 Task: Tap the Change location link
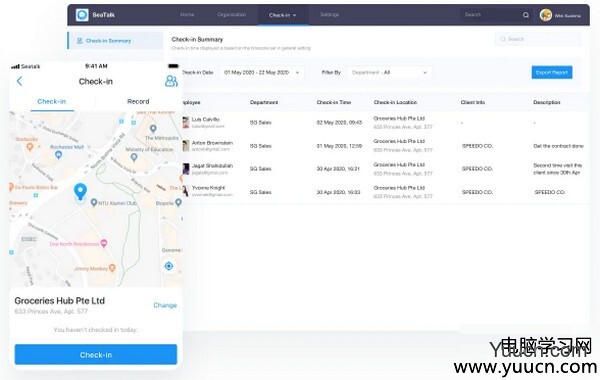point(165,305)
